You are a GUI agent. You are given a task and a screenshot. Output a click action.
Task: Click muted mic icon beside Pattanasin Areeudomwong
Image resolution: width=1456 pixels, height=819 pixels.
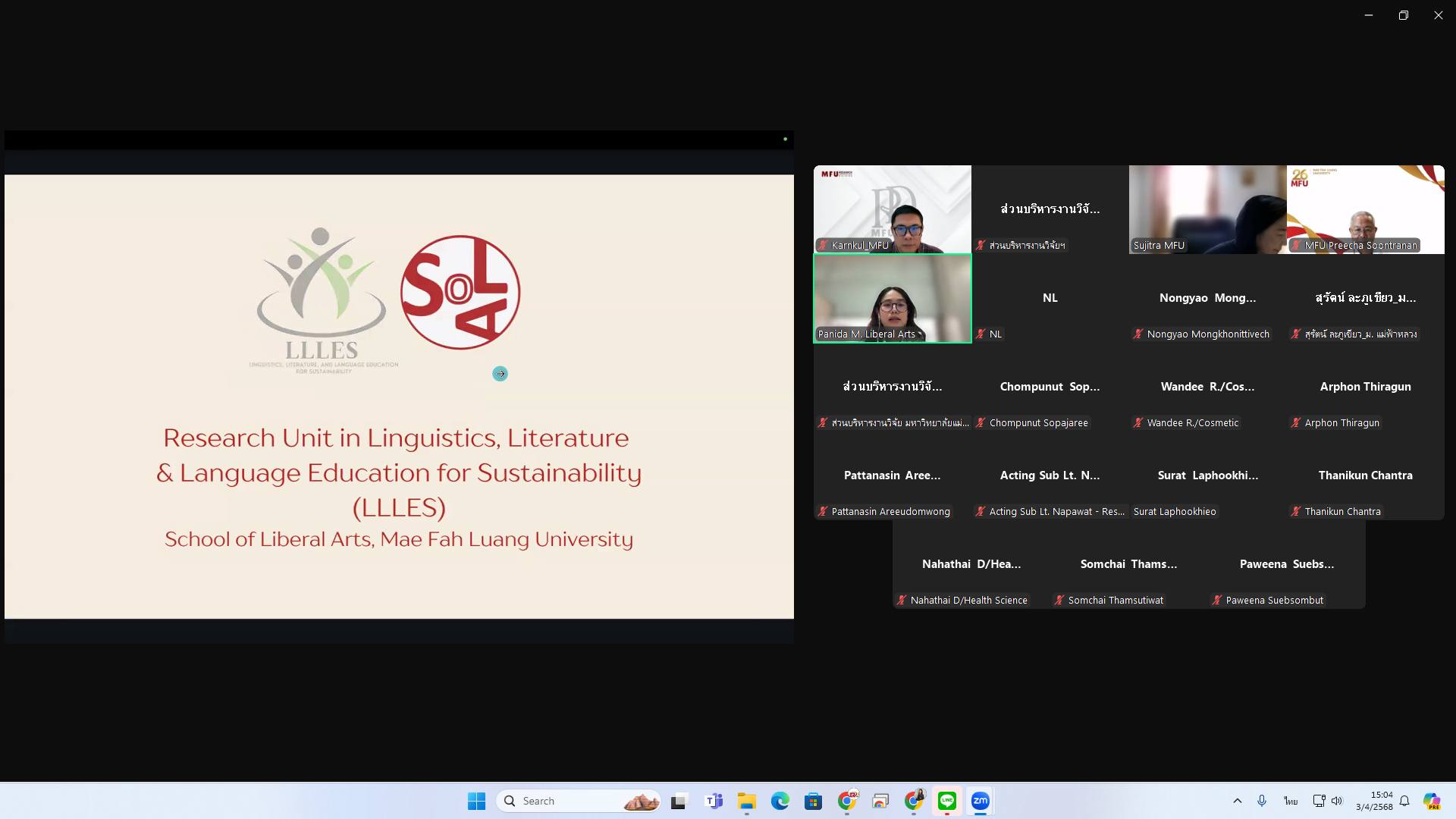tap(823, 512)
